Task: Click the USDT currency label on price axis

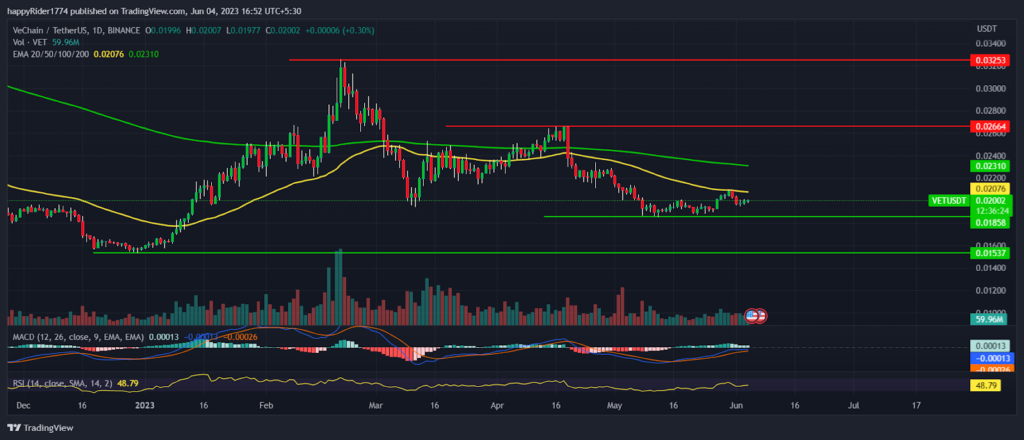Action: (x=985, y=29)
